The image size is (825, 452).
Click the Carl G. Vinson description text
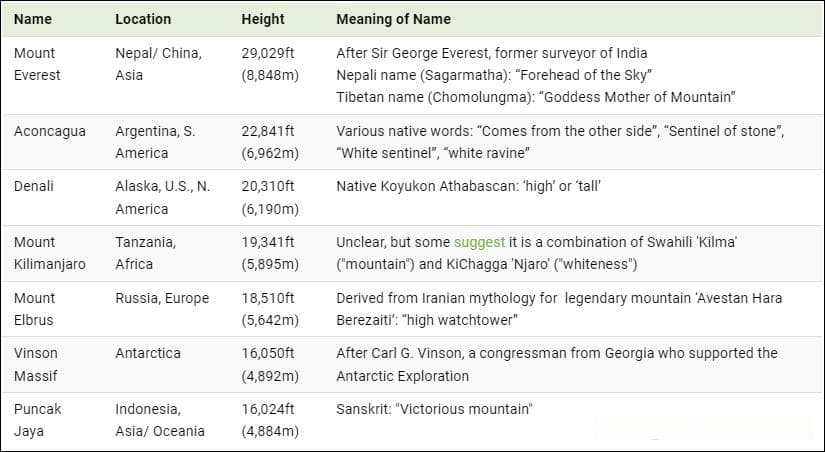click(557, 365)
